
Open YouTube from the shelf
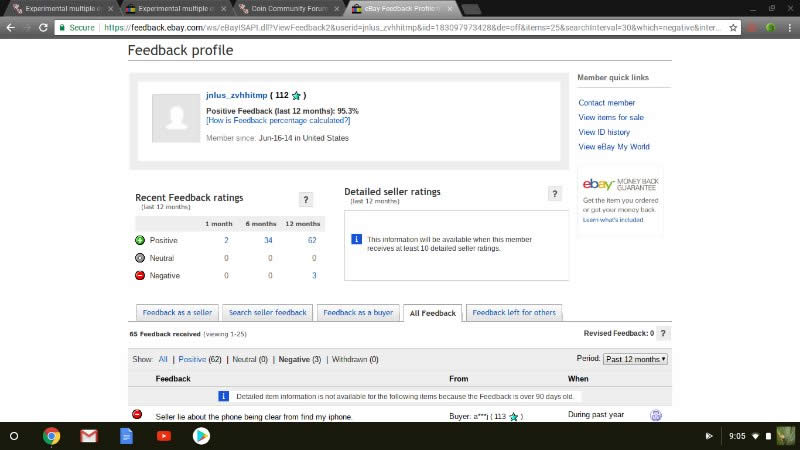pyautogui.click(x=164, y=436)
